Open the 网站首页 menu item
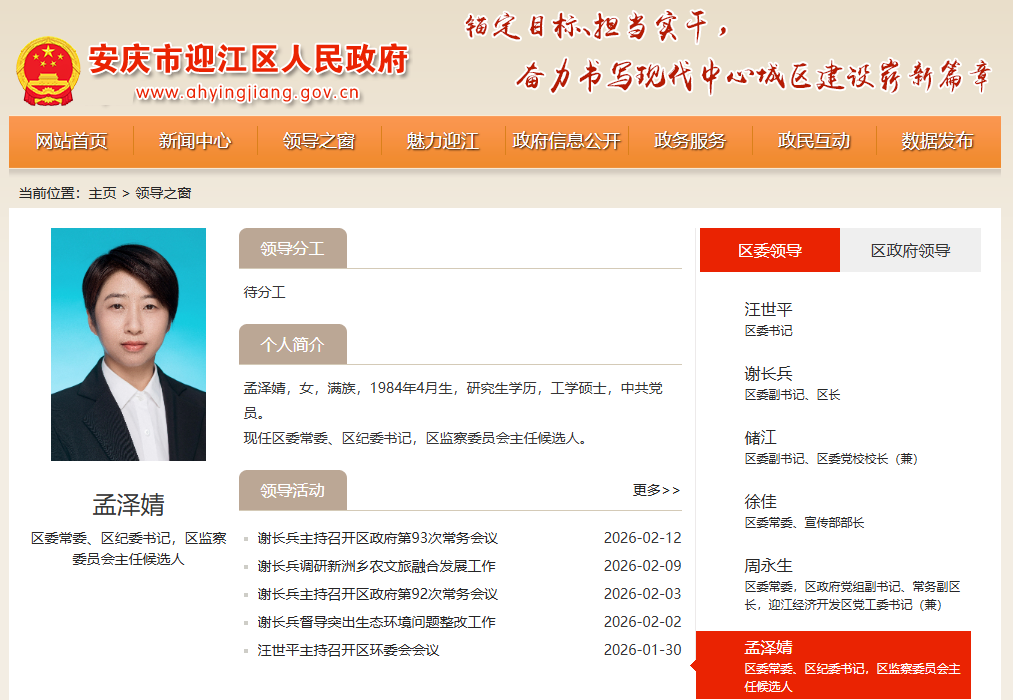The width and height of the screenshot is (1013, 700). point(71,141)
